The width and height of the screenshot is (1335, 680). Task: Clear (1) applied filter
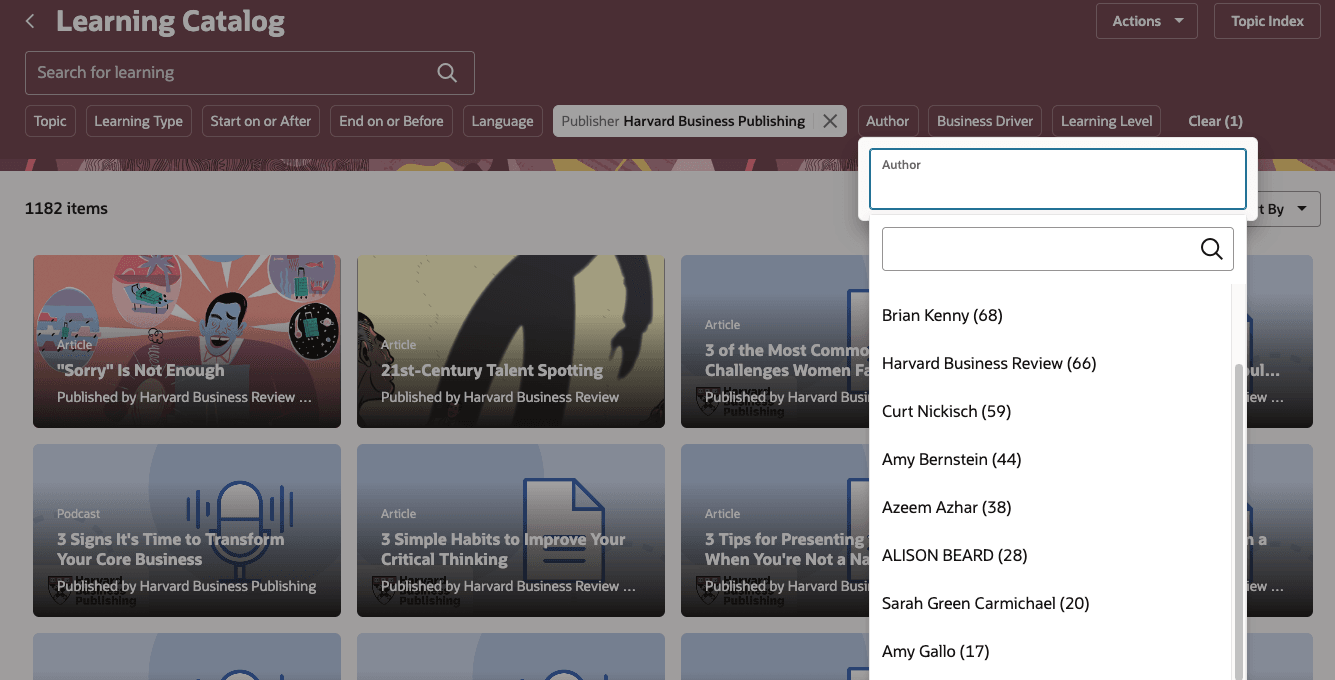(1215, 121)
